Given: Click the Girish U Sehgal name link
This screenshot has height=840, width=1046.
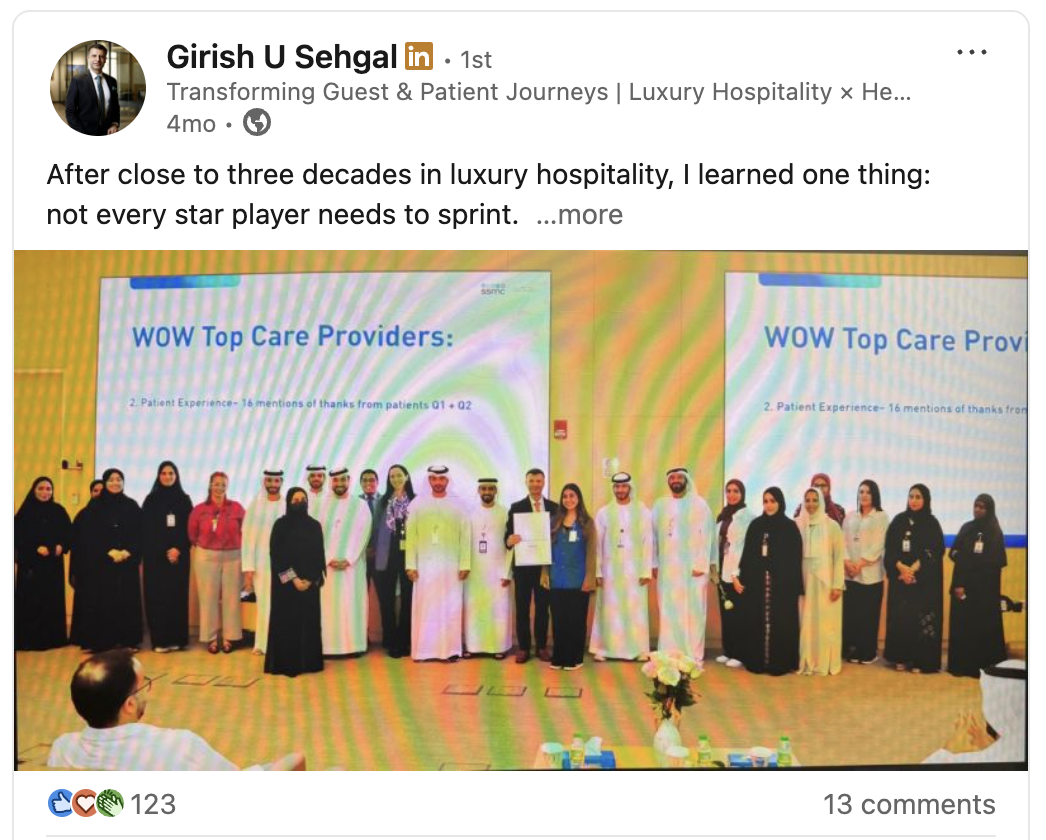Looking at the screenshot, I should pos(282,57).
